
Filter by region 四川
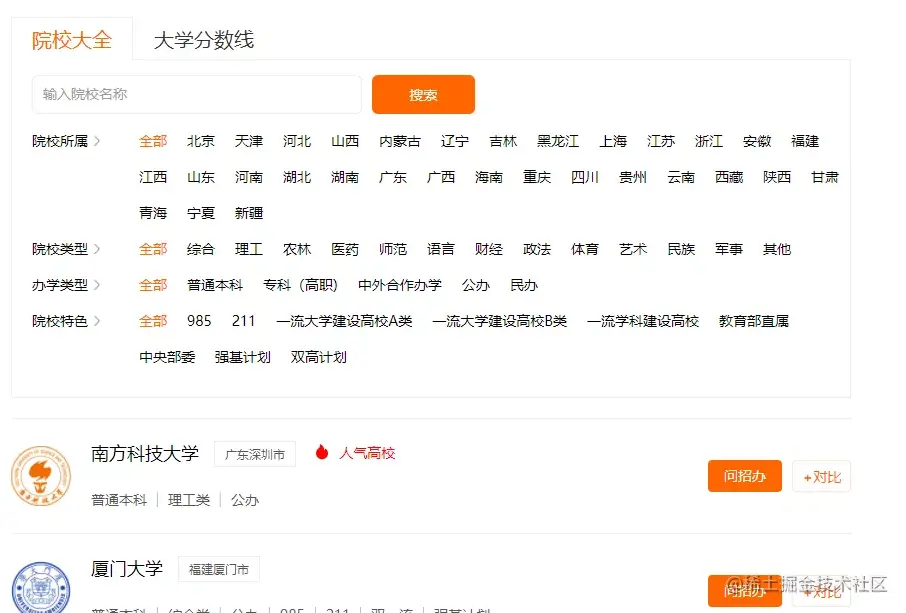point(584,177)
